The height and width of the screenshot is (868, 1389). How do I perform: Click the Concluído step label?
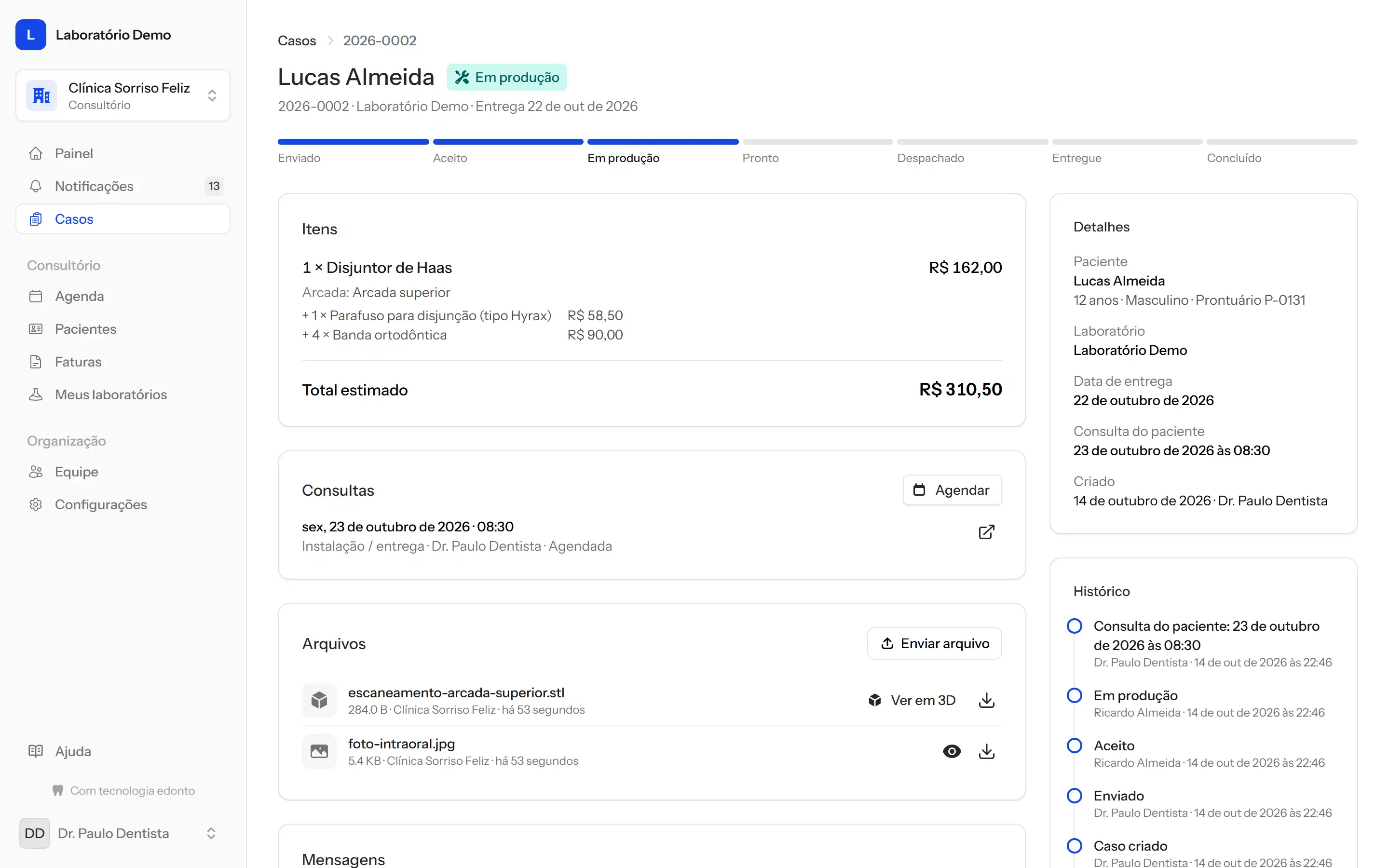tap(1234, 158)
